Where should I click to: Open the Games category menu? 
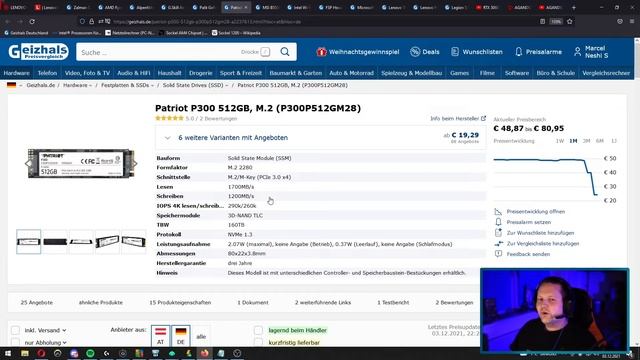pos(459,73)
